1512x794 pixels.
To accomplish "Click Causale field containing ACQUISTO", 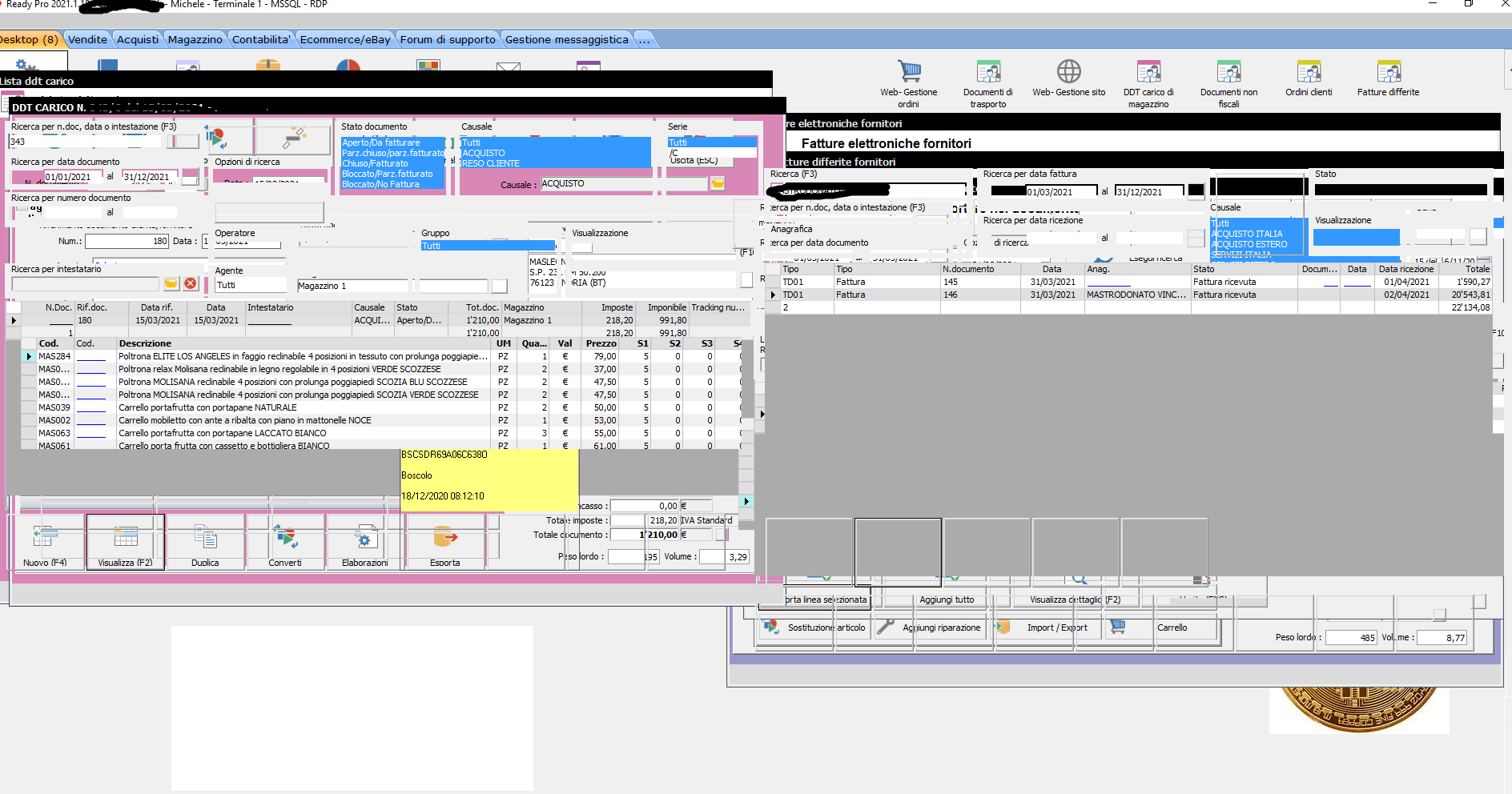I will [624, 183].
